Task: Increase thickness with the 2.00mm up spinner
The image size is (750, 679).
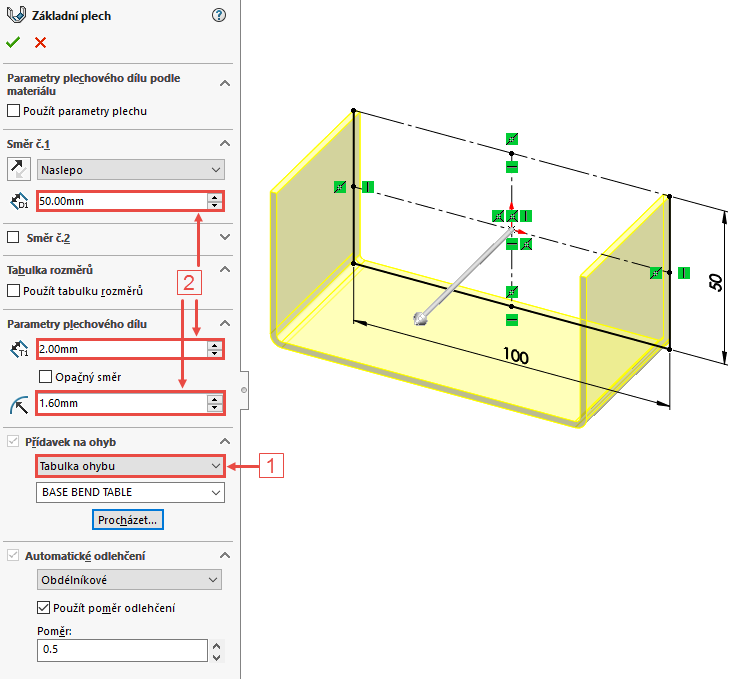Action: click(215, 345)
